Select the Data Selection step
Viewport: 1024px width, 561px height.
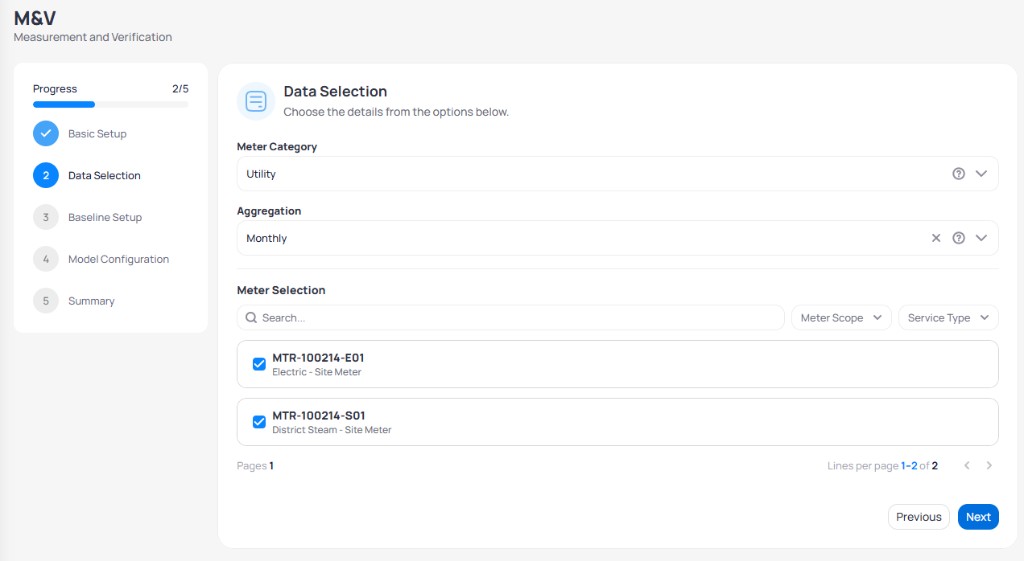click(104, 175)
